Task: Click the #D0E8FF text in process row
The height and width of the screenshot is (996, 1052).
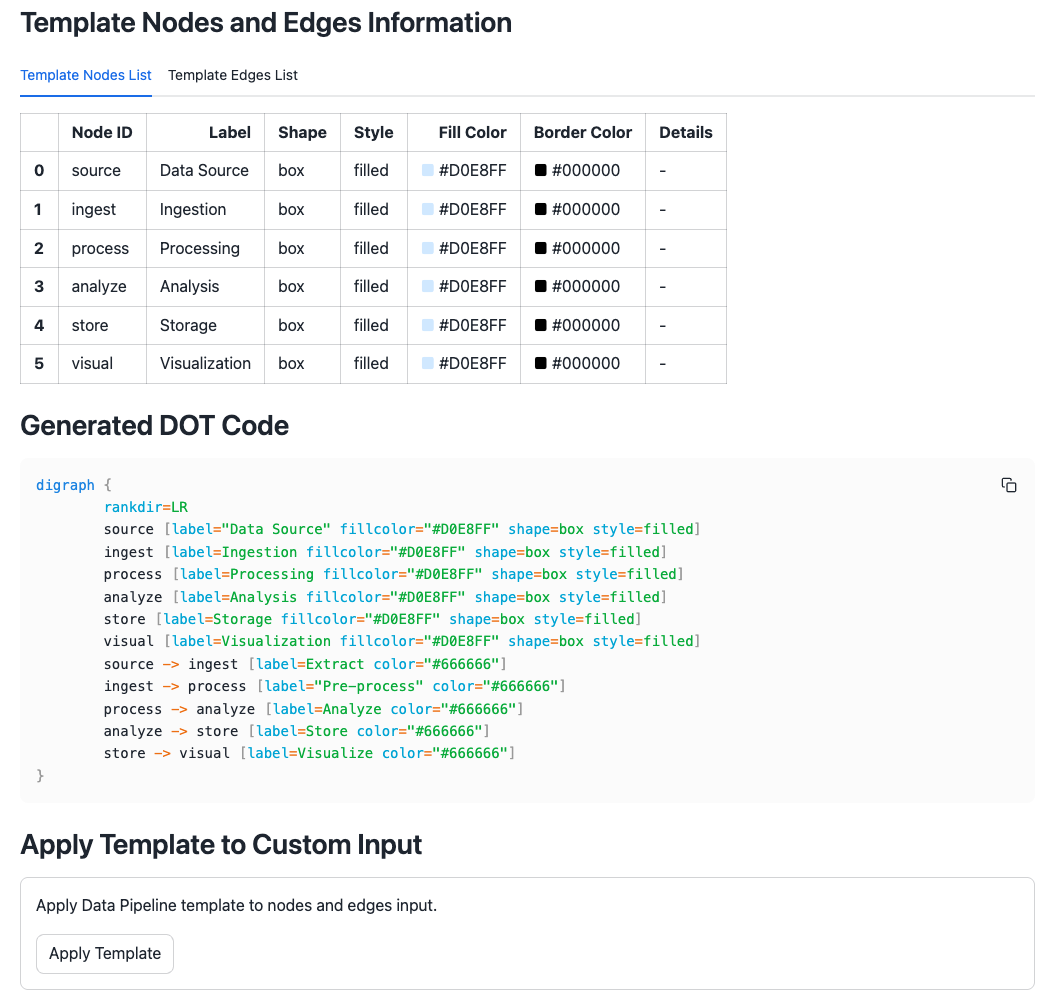Action: (472, 248)
